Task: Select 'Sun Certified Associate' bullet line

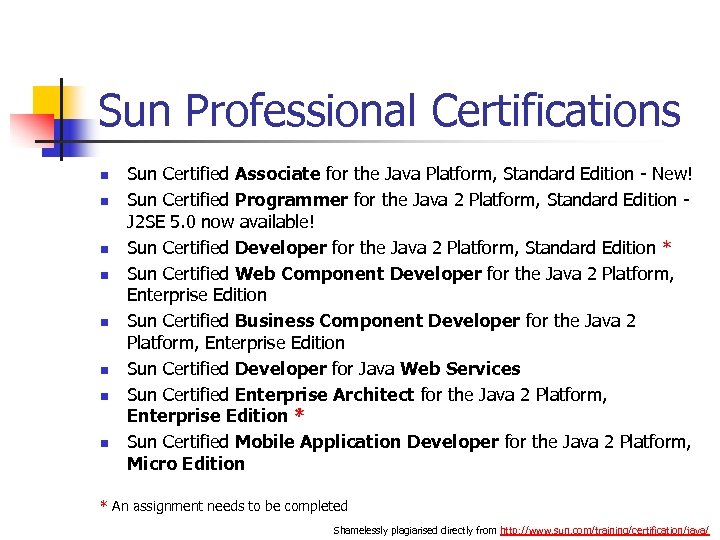Action: [409, 174]
